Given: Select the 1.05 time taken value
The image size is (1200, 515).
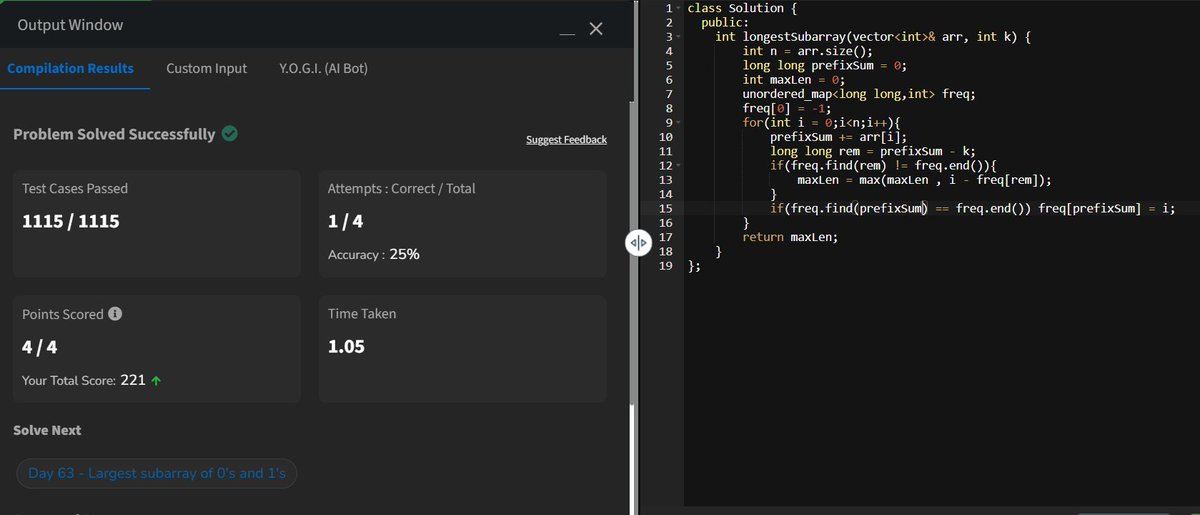Looking at the screenshot, I should pos(346,347).
